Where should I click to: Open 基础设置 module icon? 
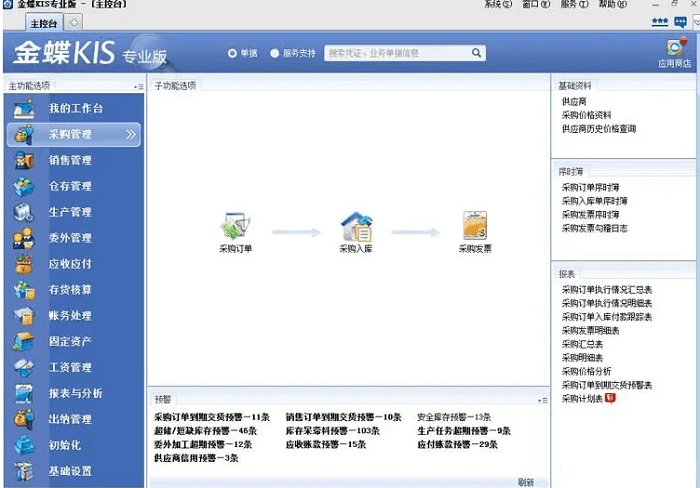point(24,471)
